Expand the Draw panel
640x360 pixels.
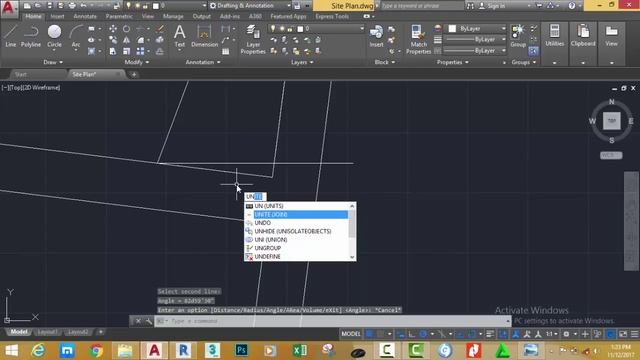(53, 62)
